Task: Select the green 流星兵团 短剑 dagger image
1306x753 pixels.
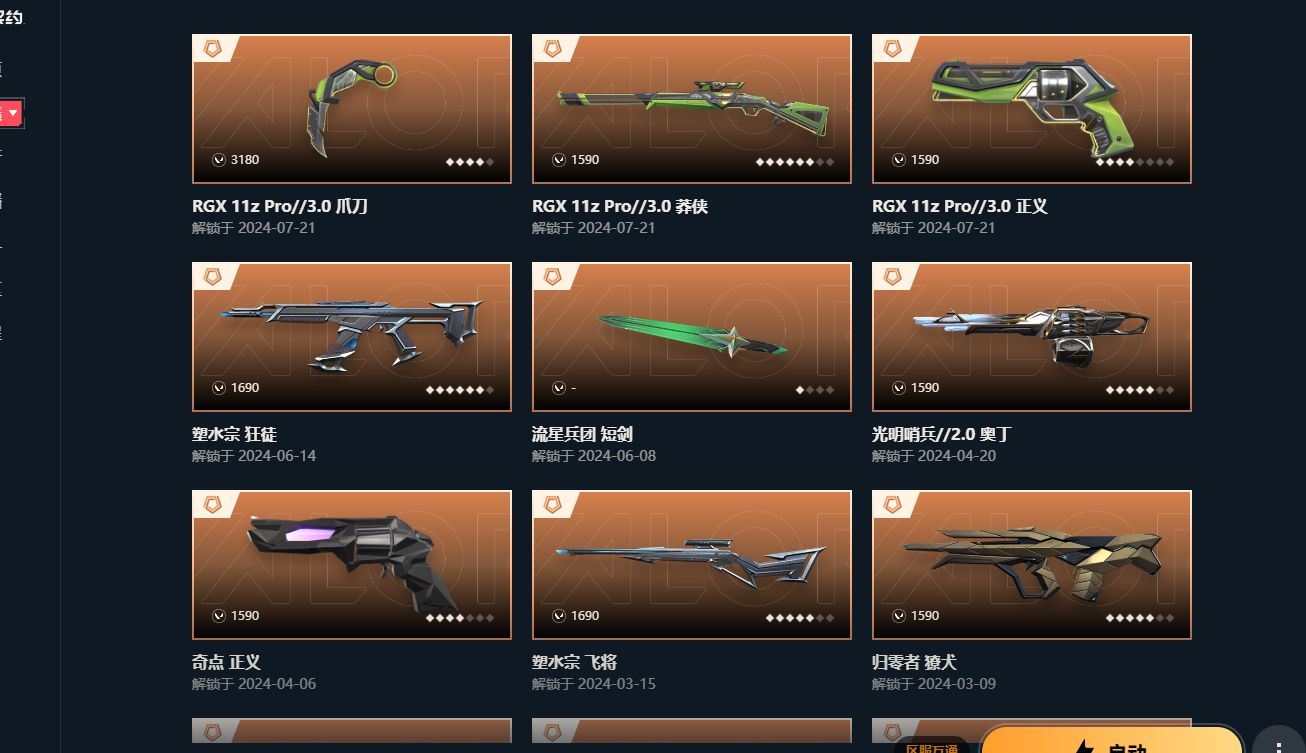Action: (692, 337)
